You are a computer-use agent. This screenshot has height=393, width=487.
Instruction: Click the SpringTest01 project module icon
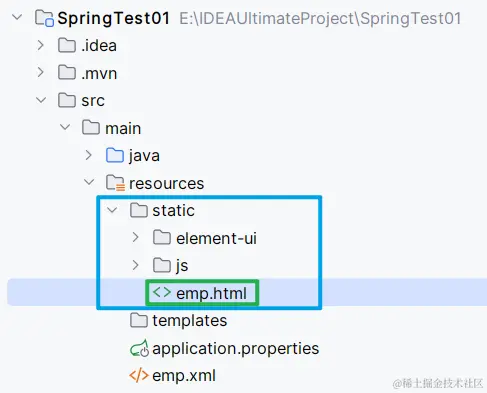tap(44, 18)
